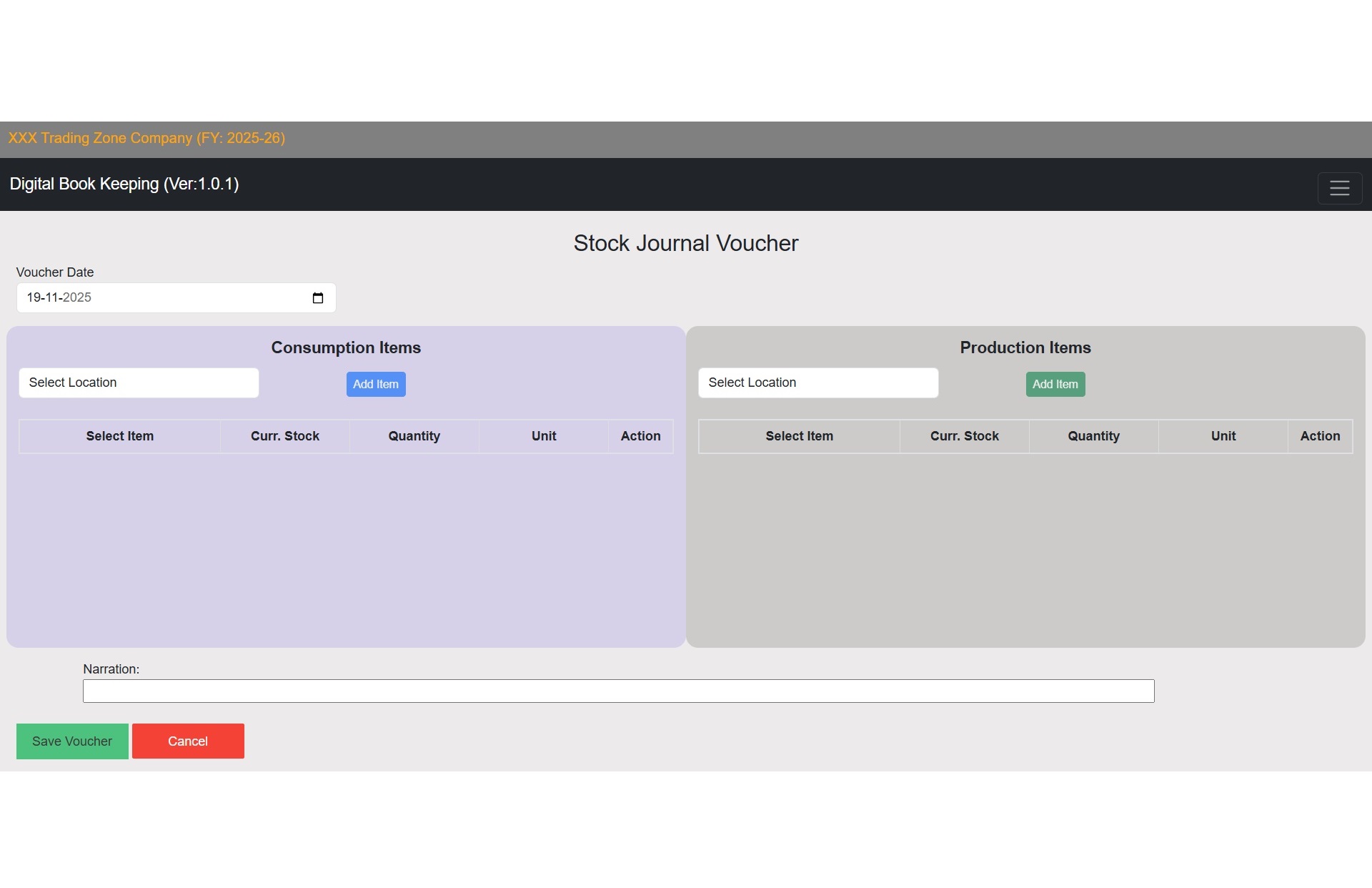This screenshot has height=888, width=1372.
Task: Open Consumption Items Select Location dropdown
Action: pyautogui.click(x=139, y=383)
